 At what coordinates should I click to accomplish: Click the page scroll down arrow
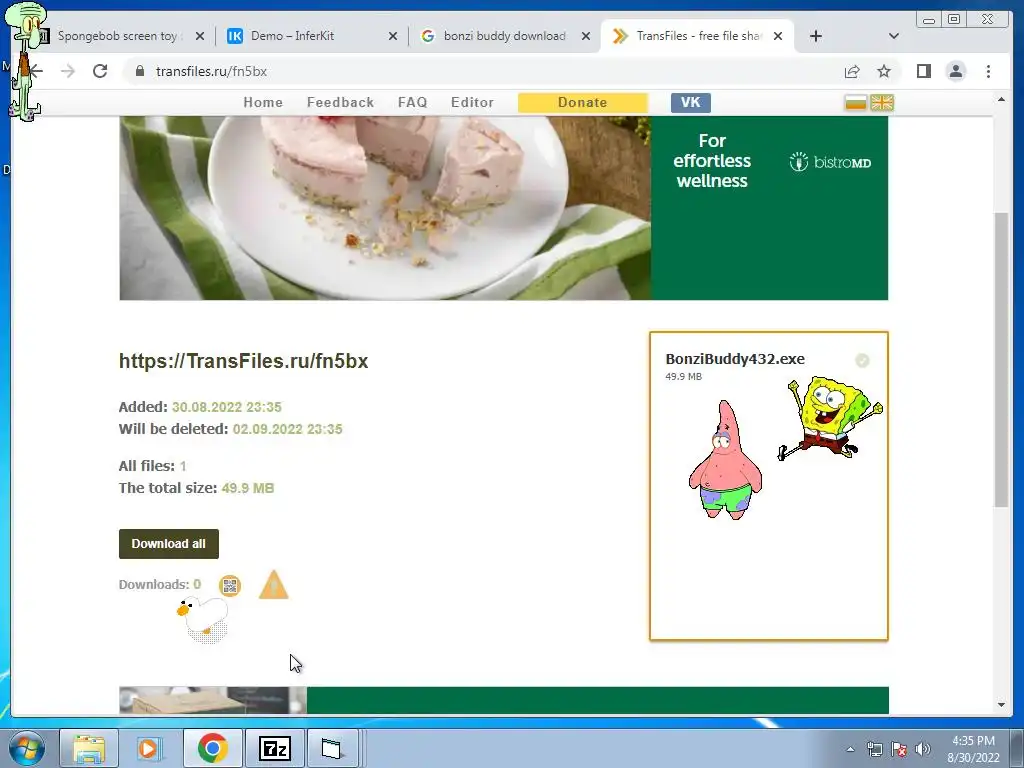(1001, 705)
